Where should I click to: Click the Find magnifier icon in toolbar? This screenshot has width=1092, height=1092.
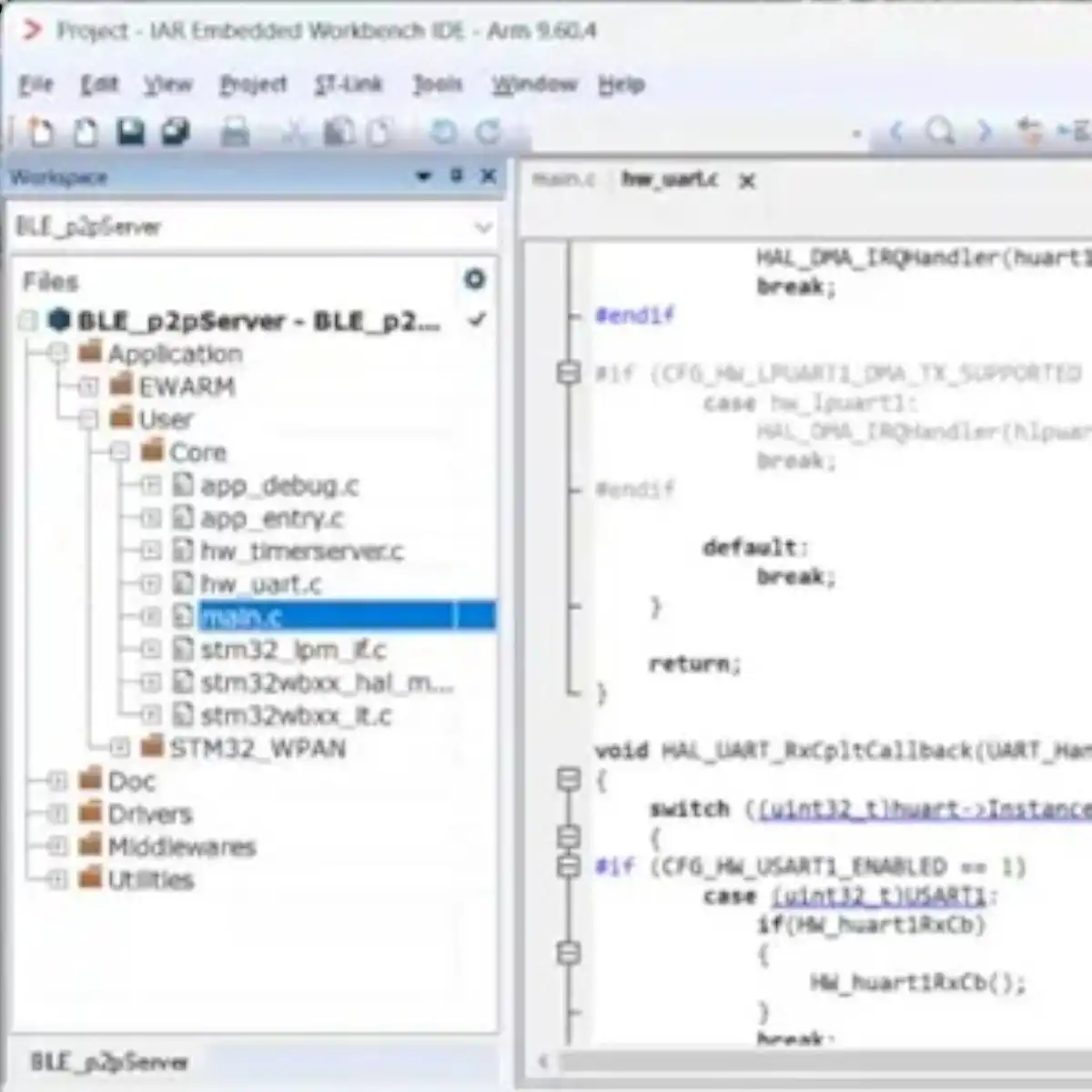pos(940,132)
